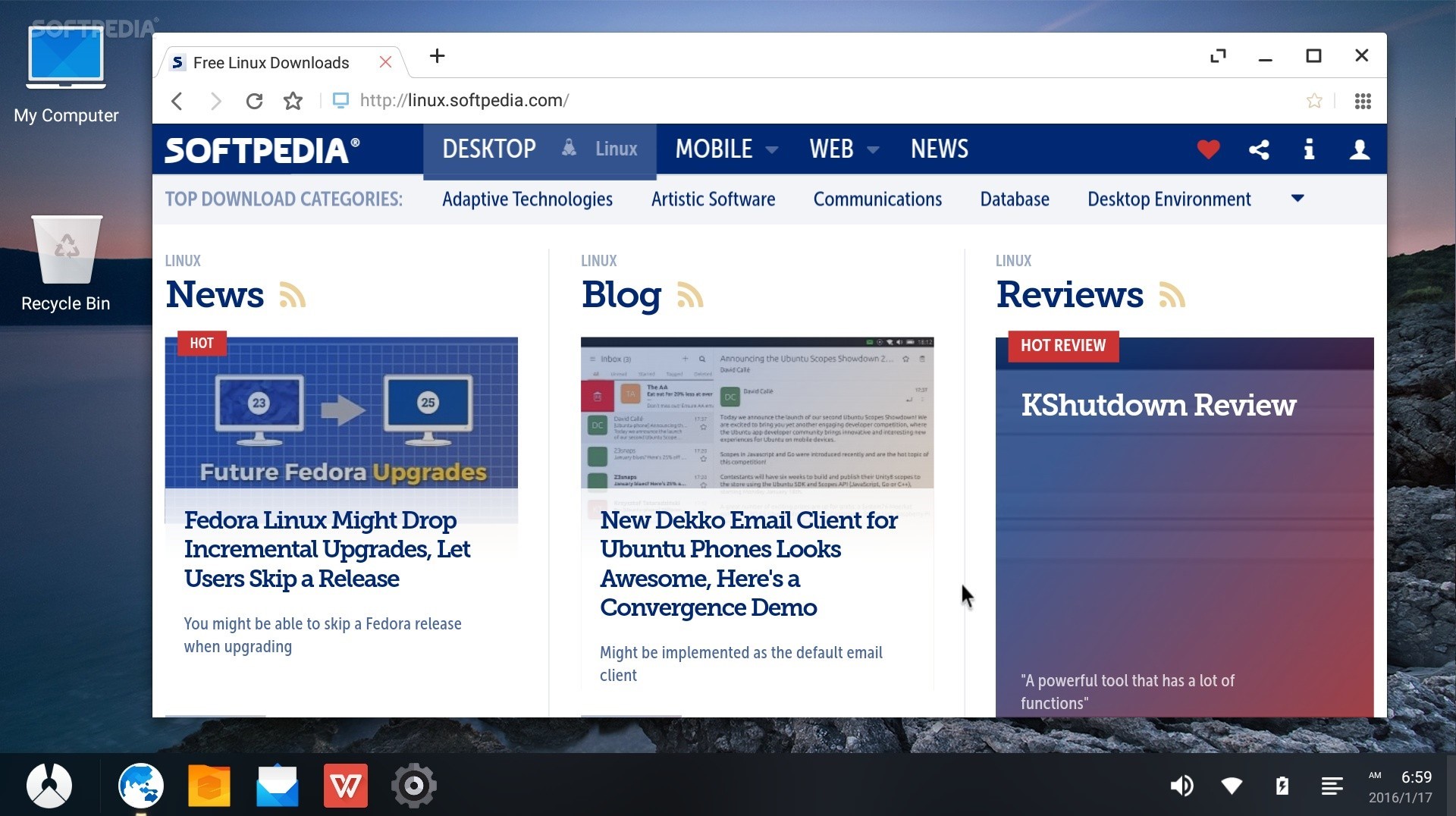The width and height of the screenshot is (1456, 816).
Task: Click the volume speaker tray icon
Action: [1181, 786]
